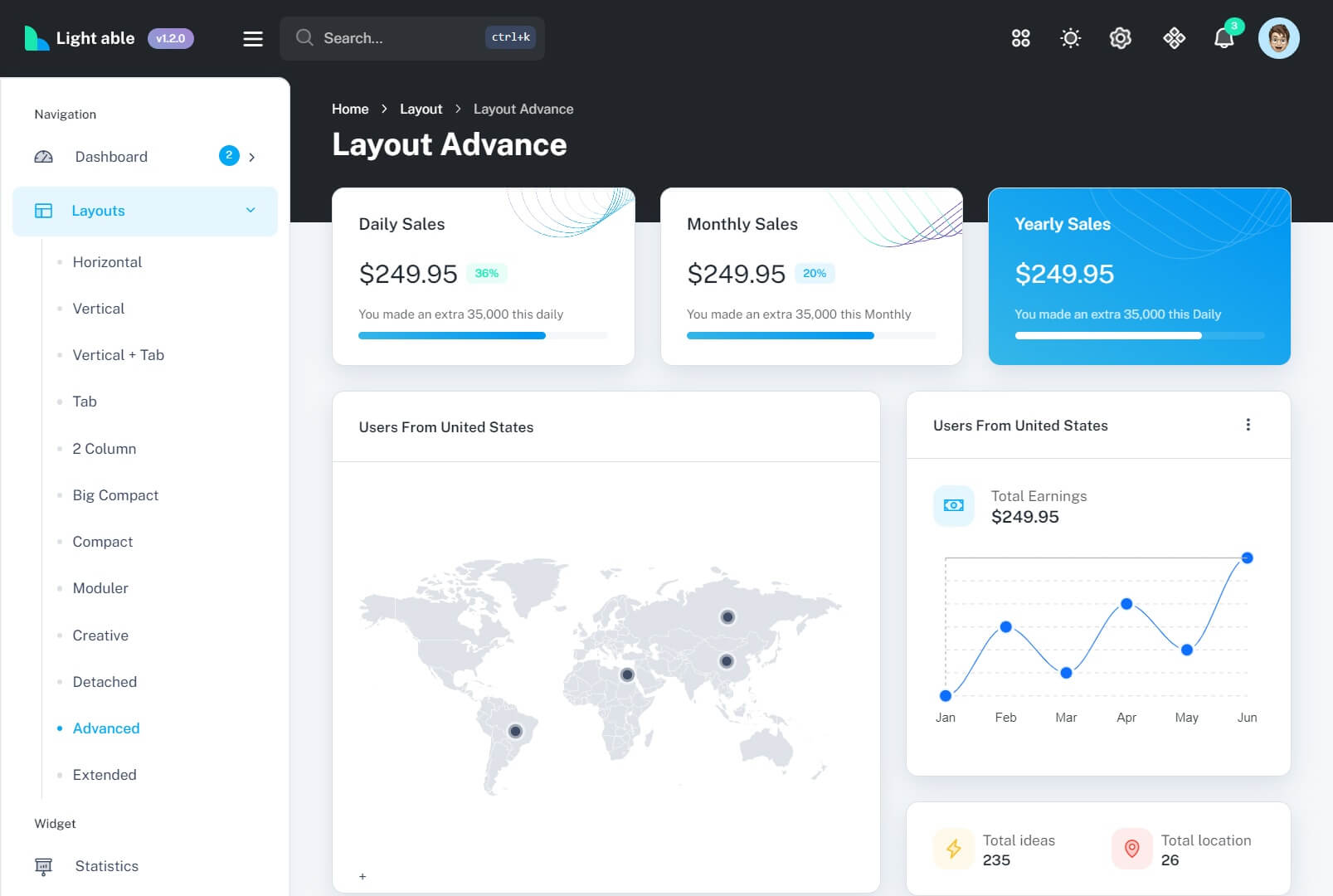Image resolution: width=1333 pixels, height=896 pixels.
Task: Click the Layout breadcrumb link
Action: coord(421,109)
